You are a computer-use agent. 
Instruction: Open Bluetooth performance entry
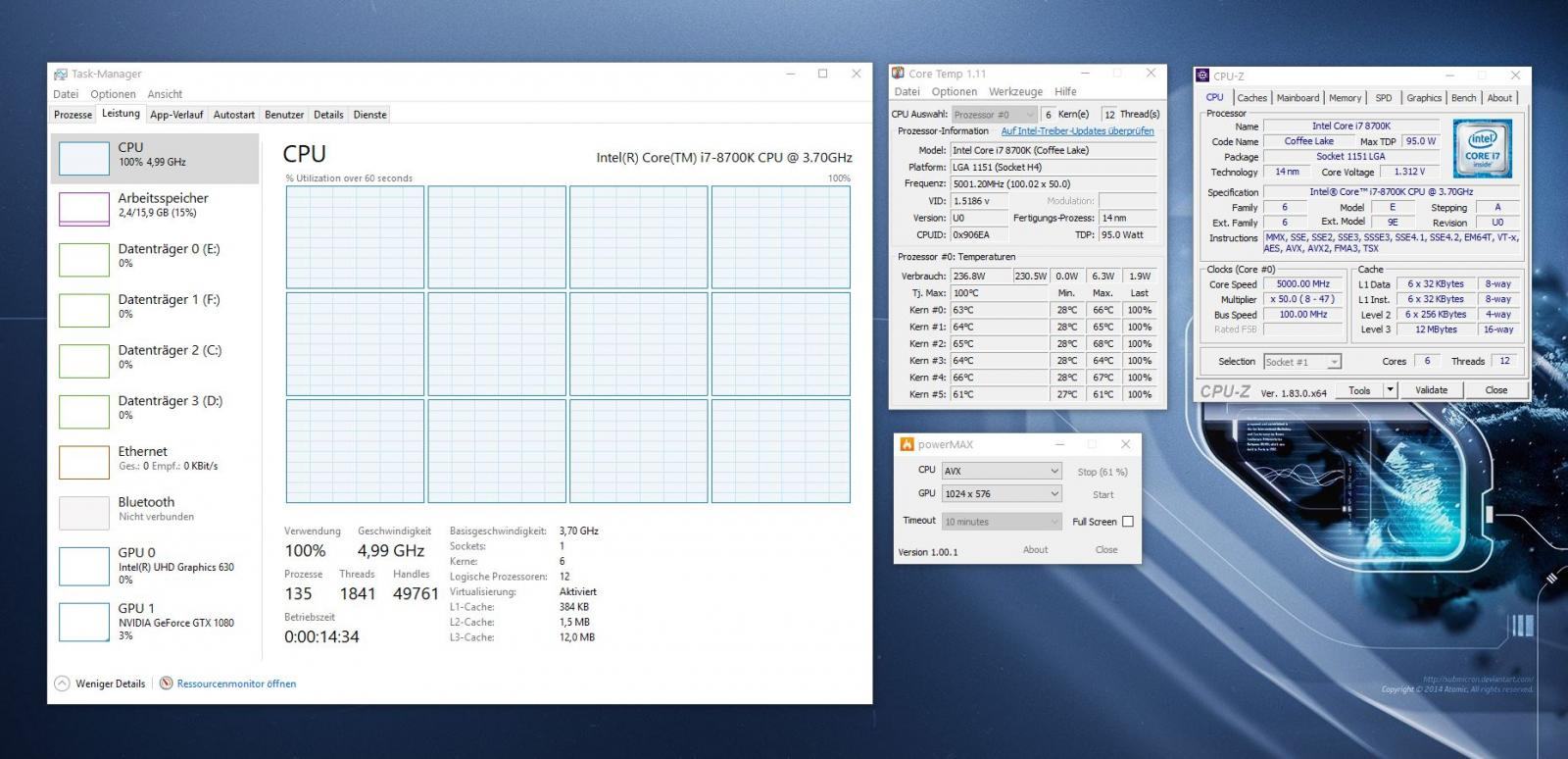tap(155, 510)
